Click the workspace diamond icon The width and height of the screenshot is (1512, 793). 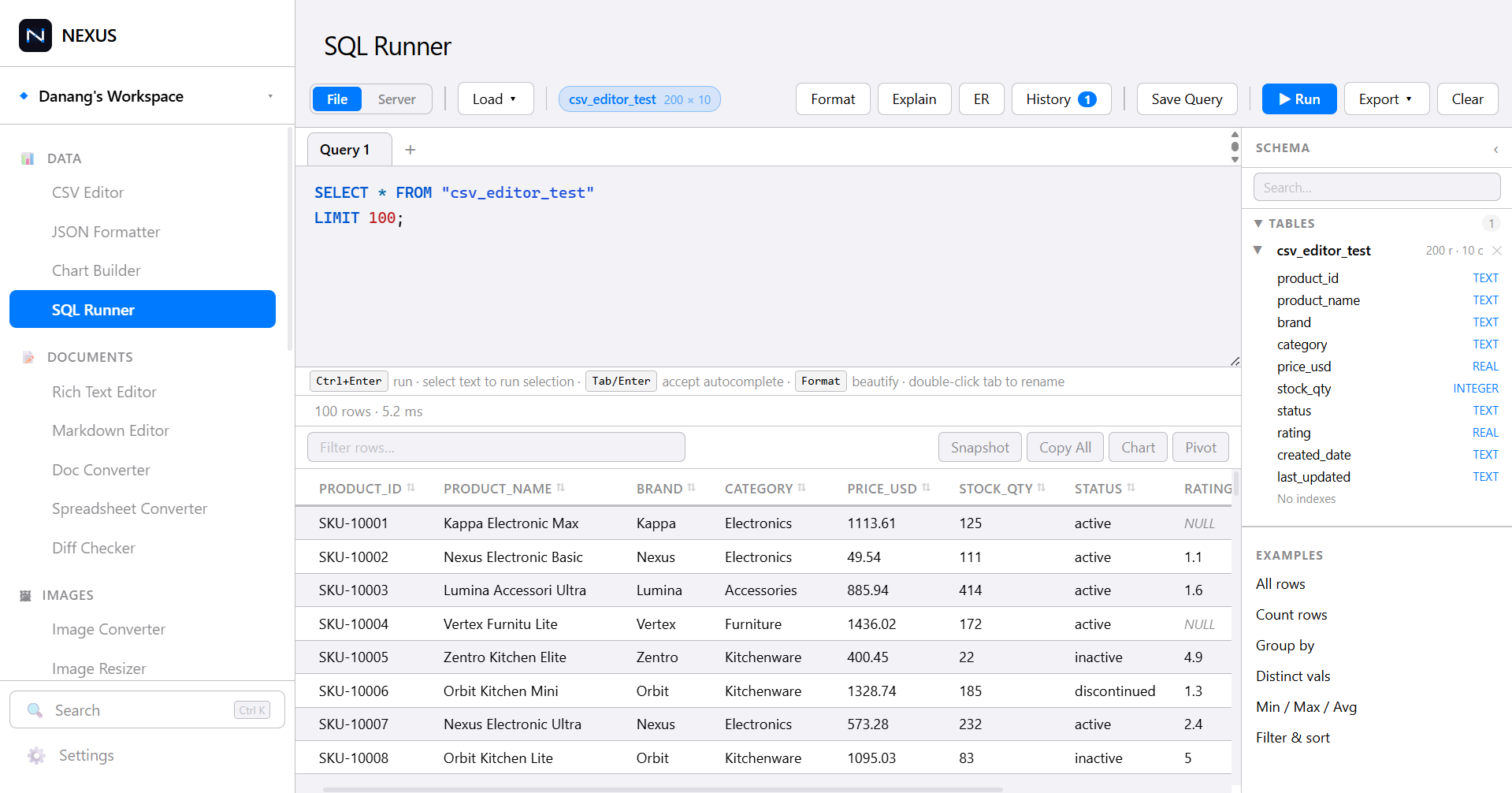pos(24,96)
